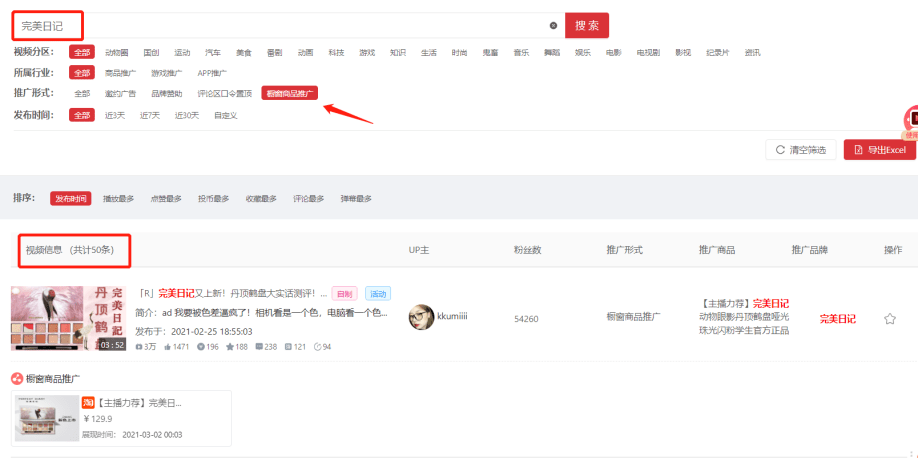Click the coin icon showing 196
The height and width of the screenshot is (458, 918).
pyautogui.click(x=201, y=347)
